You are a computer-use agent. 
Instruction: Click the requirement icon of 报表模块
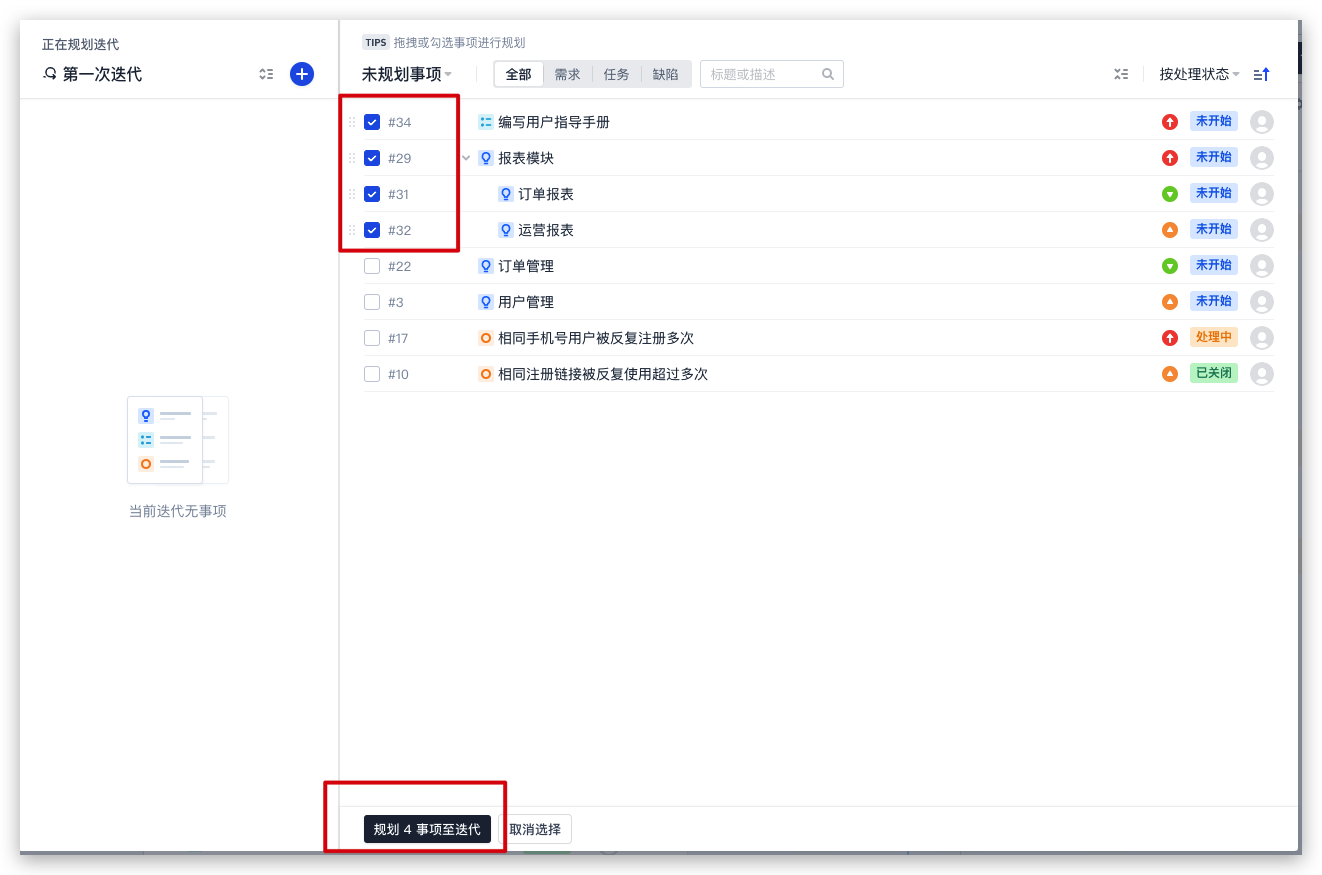pyautogui.click(x=486, y=158)
